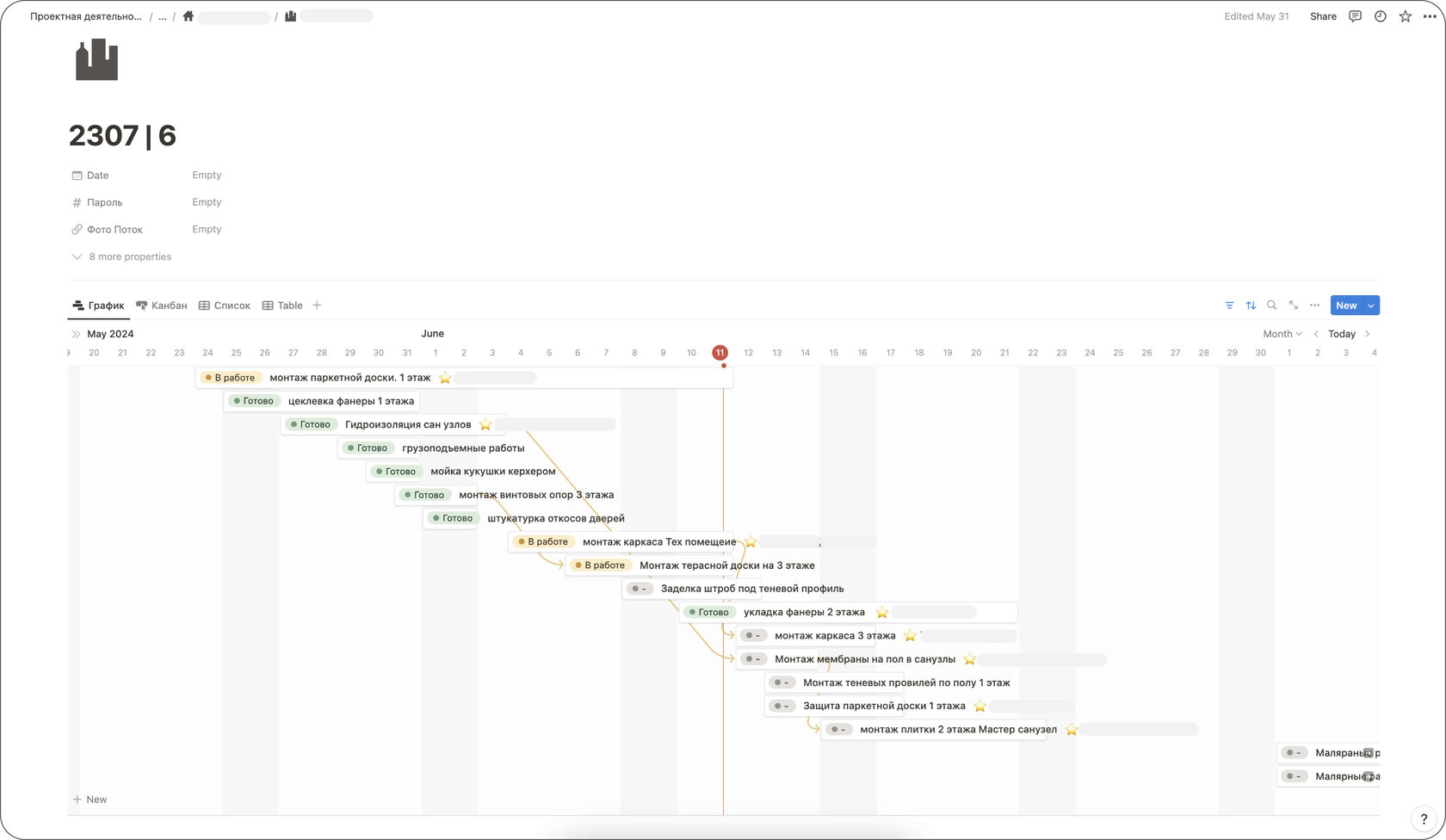Open the dropdown arrow beside New button
Viewport: 1446px width, 840px height.
(1371, 306)
